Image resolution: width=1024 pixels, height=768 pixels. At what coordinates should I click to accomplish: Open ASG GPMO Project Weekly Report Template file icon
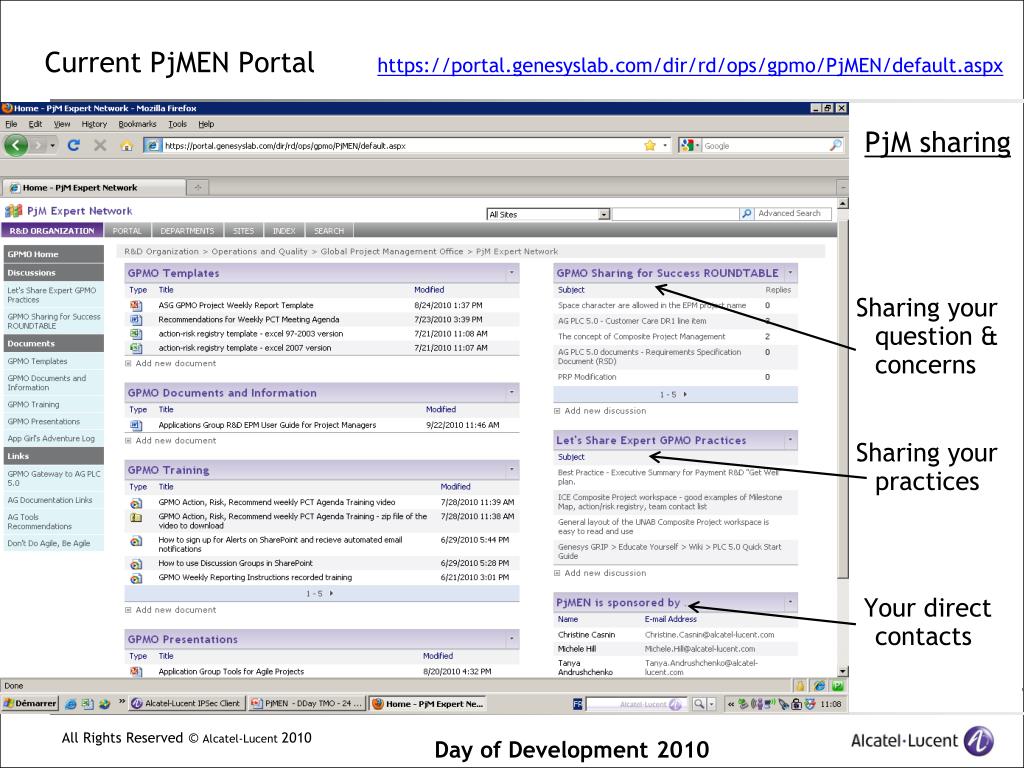136,305
